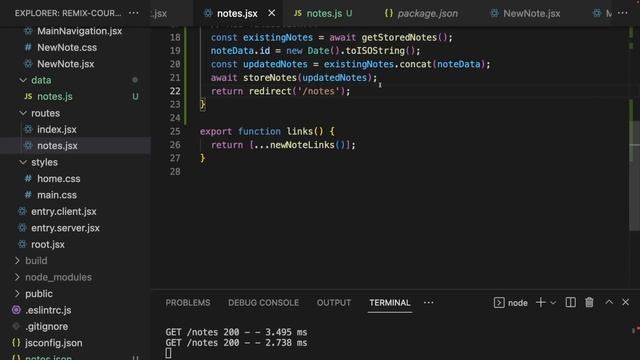Viewport: 640px width, 360px height.
Task: Switch to the notes.js editor tab
Action: (x=324, y=13)
